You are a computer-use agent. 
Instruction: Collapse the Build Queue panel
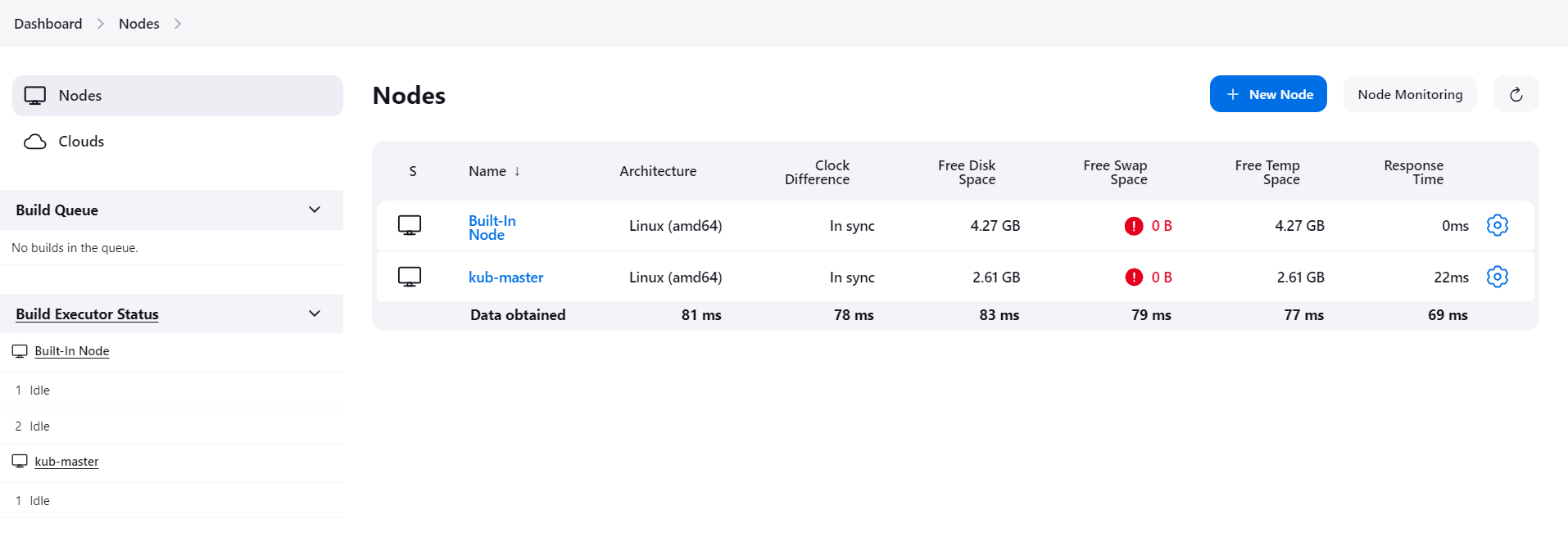click(315, 210)
